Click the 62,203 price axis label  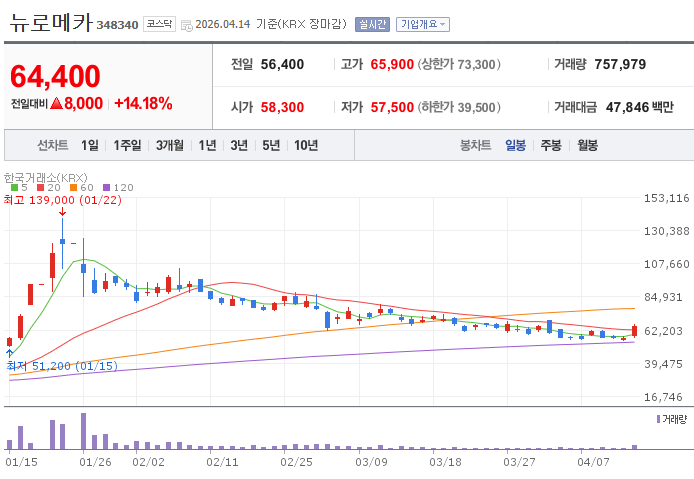(x=663, y=331)
